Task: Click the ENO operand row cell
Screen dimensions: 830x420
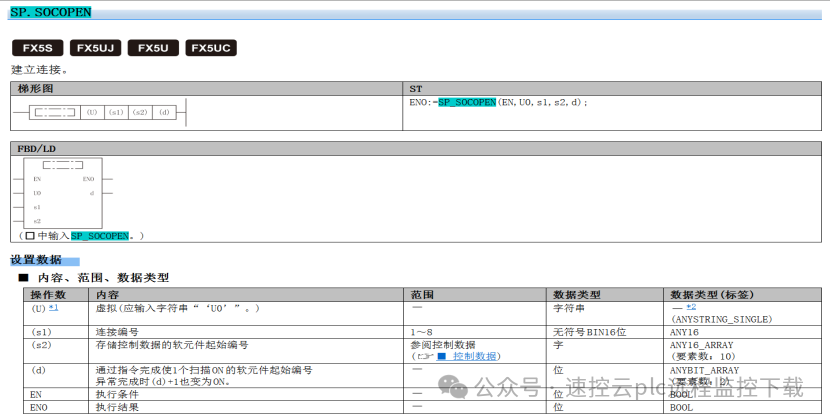Action: (x=56, y=407)
